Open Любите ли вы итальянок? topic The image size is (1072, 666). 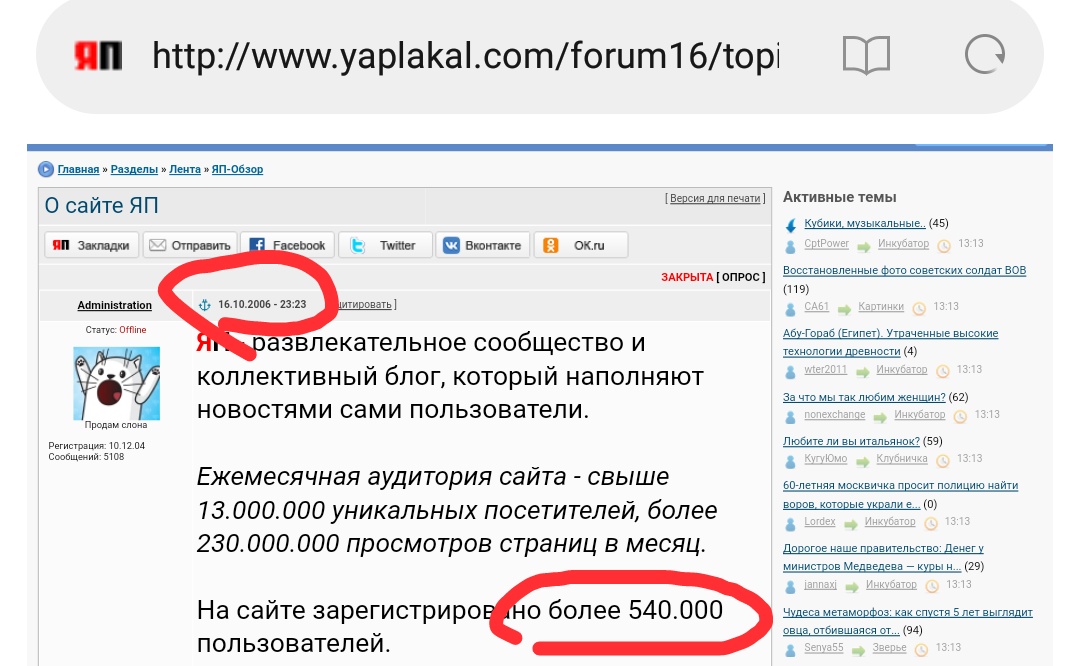coord(851,441)
